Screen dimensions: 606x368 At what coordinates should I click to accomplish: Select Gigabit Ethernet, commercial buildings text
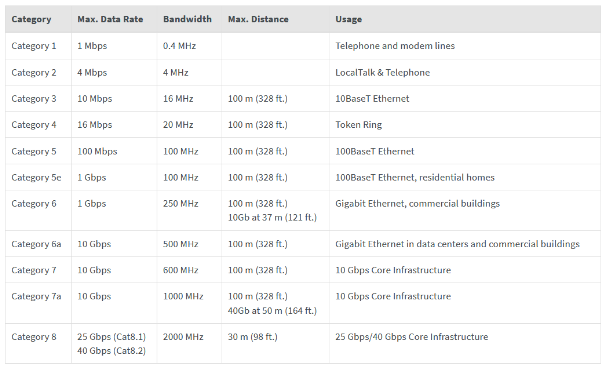pyautogui.click(x=417, y=204)
